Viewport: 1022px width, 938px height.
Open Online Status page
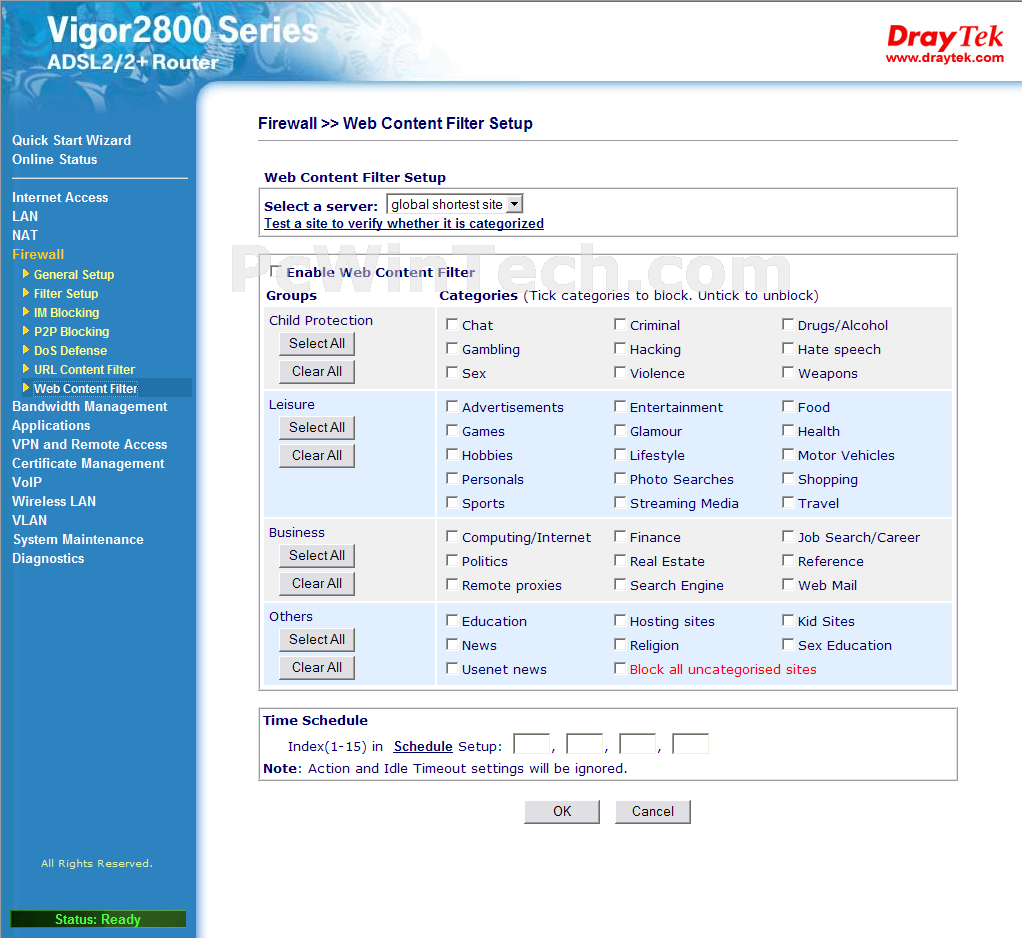[x=54, y=159]
